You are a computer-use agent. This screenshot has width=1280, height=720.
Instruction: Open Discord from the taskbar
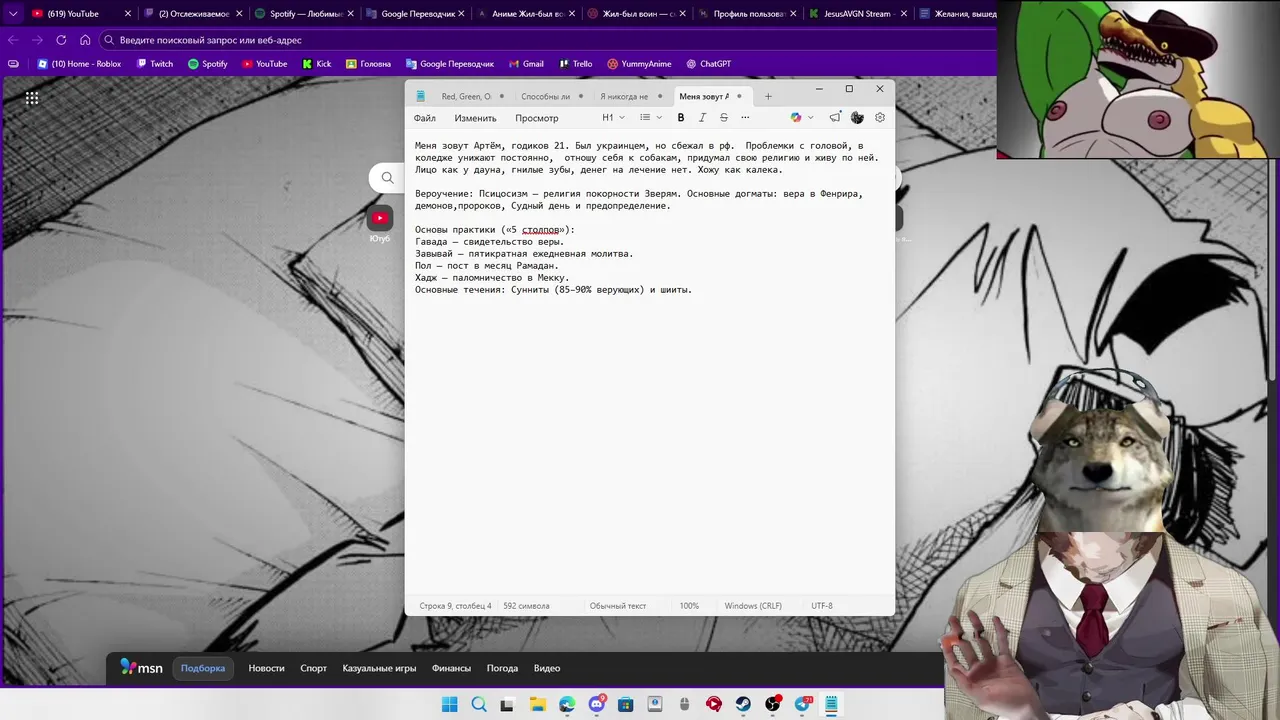point(597,704)
